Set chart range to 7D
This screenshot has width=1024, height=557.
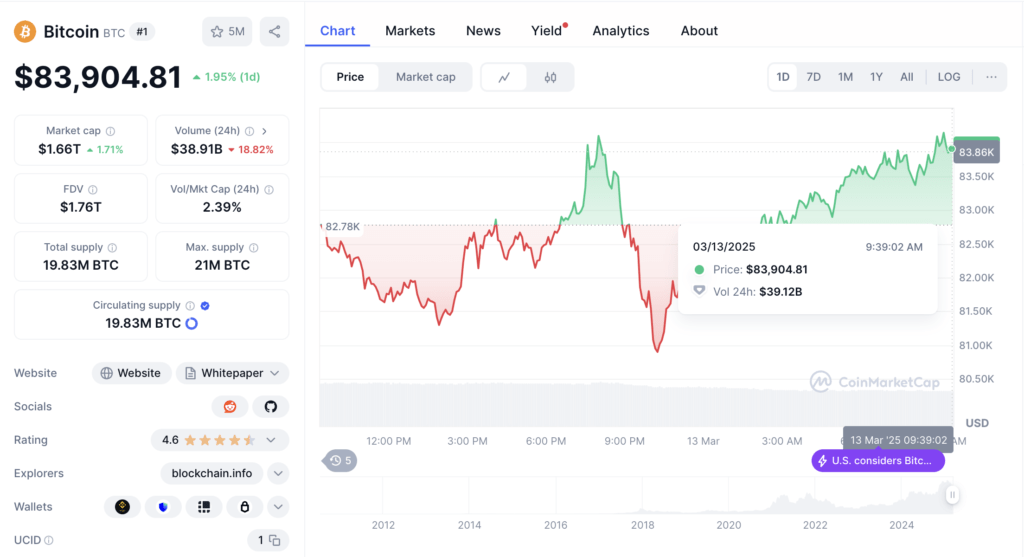click(814, 77)
